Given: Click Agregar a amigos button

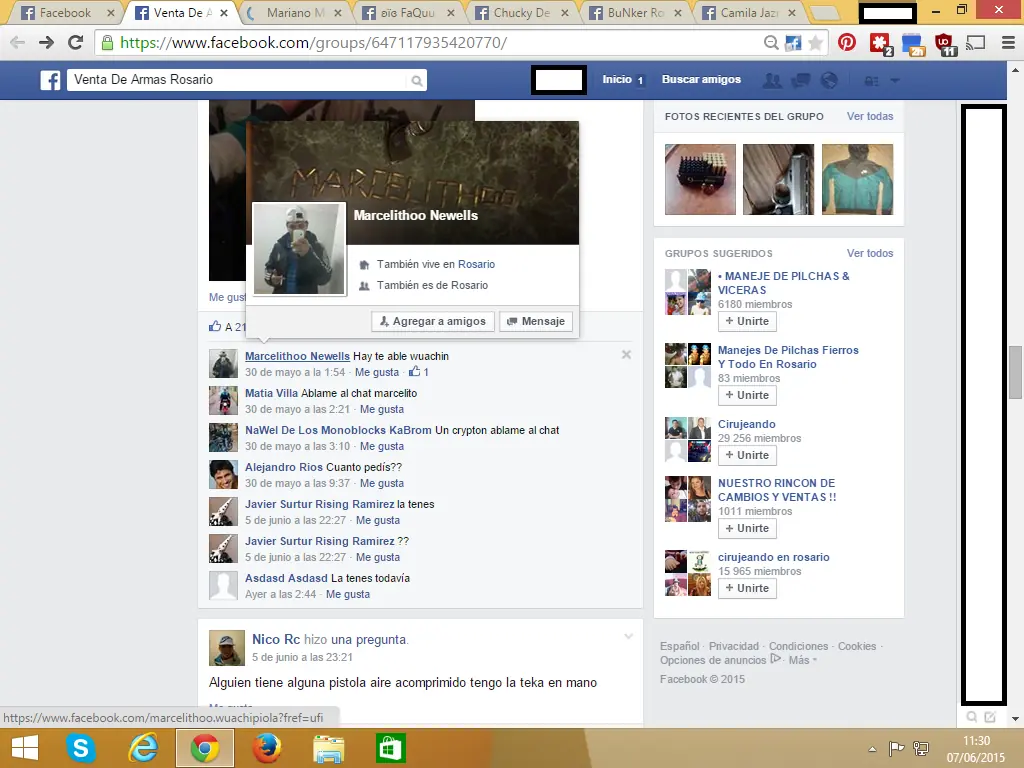Looking at the screenshot, I should click(x=432, y=321).
